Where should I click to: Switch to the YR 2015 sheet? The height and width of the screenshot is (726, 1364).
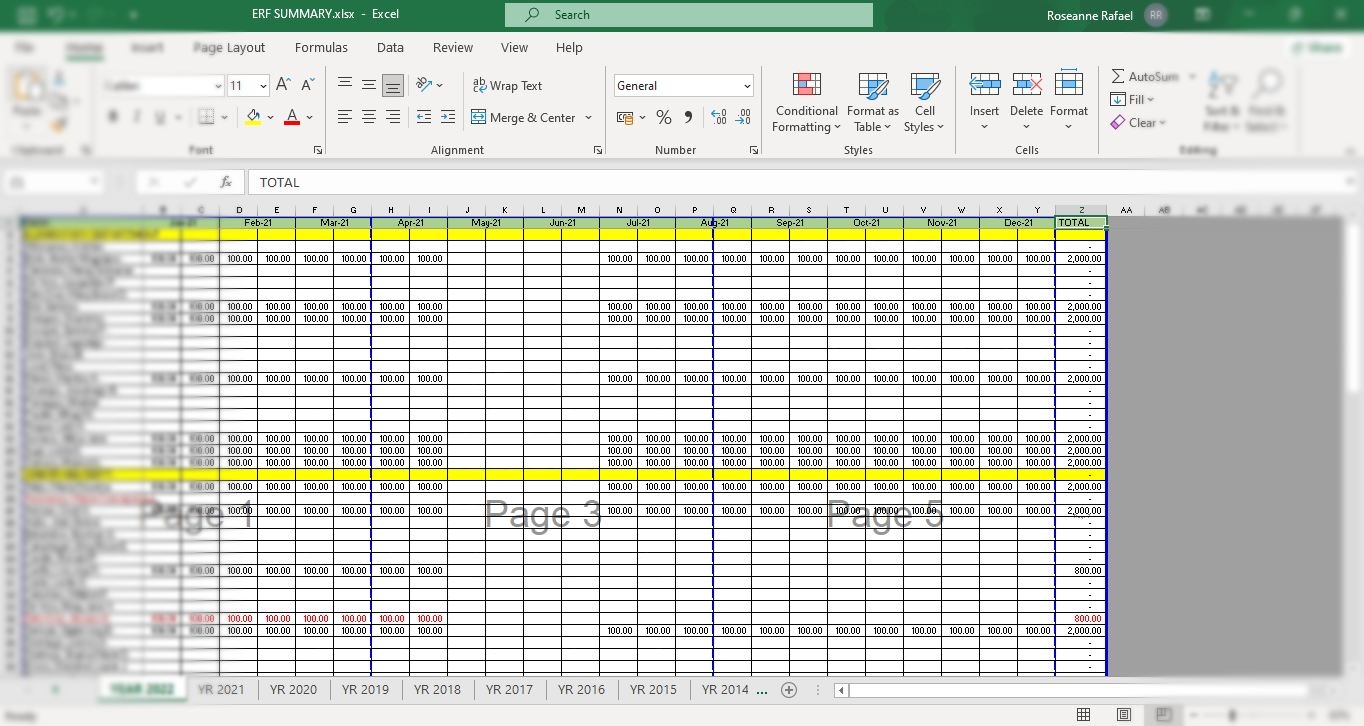tap(653, 689)
